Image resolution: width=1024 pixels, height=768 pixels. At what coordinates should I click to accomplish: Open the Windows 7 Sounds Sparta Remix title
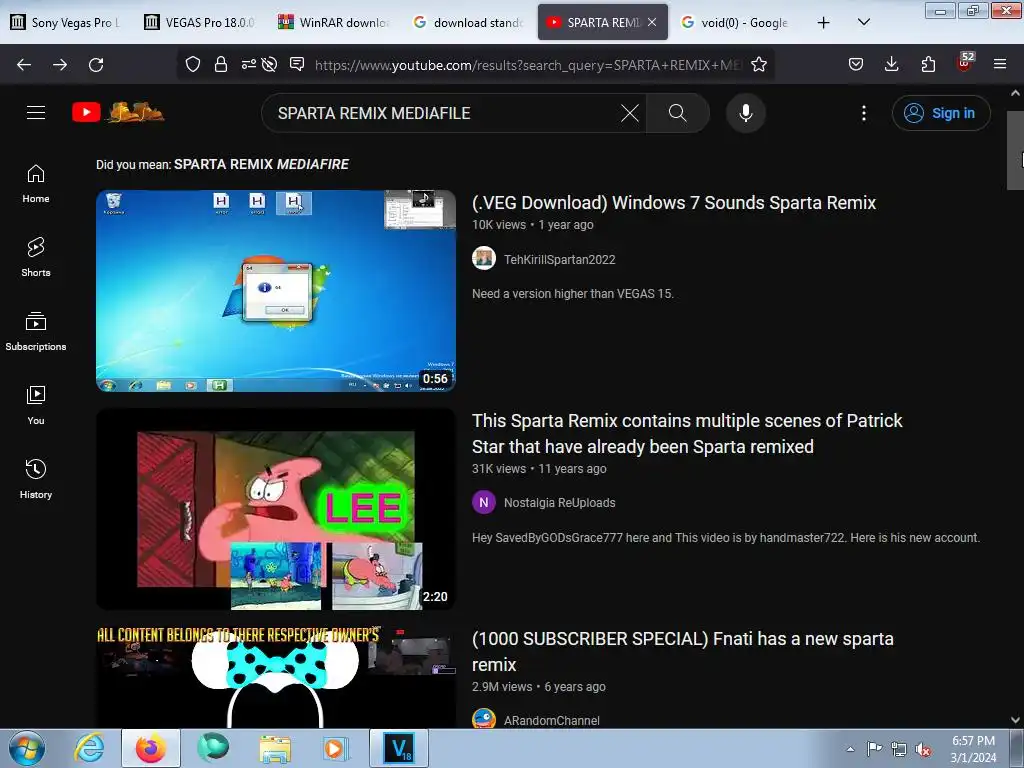(x=674, y=202)
